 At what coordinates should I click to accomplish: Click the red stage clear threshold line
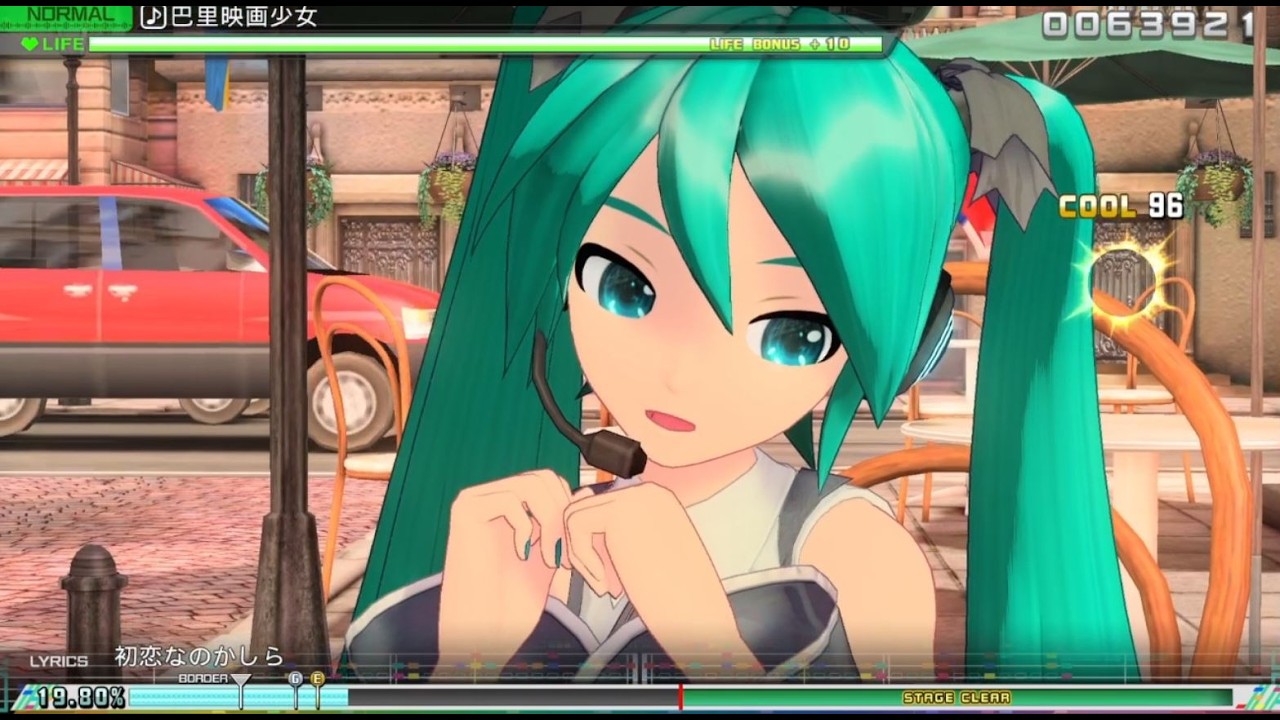click(680, 697)
